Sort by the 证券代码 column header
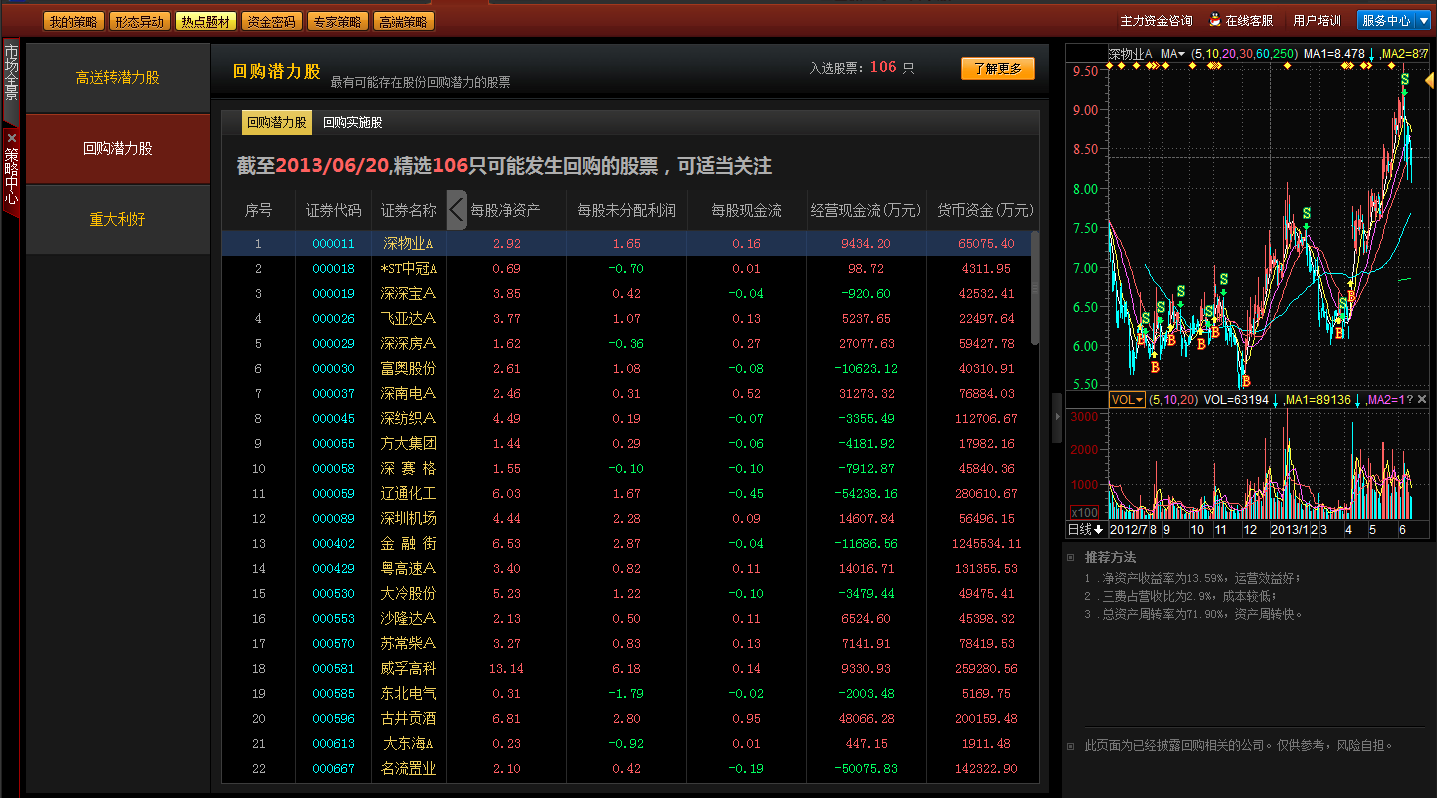 pos(333,210)
